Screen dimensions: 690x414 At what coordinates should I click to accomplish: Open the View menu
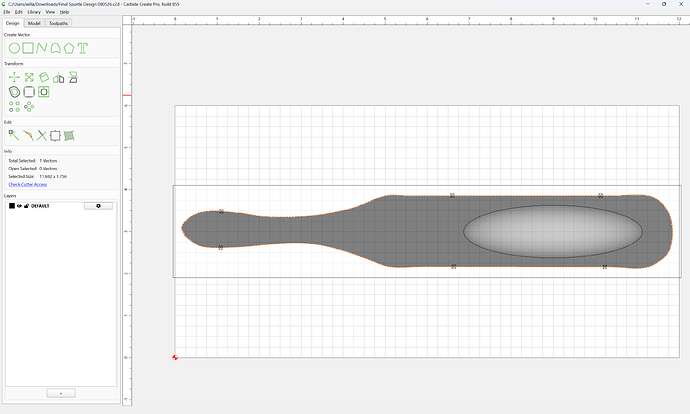point(50,12)
